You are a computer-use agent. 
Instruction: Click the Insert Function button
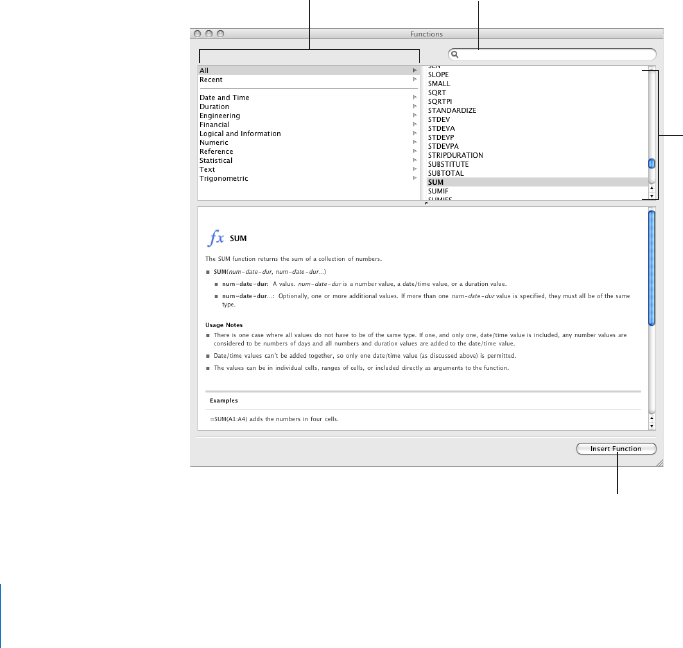(616, 449)
